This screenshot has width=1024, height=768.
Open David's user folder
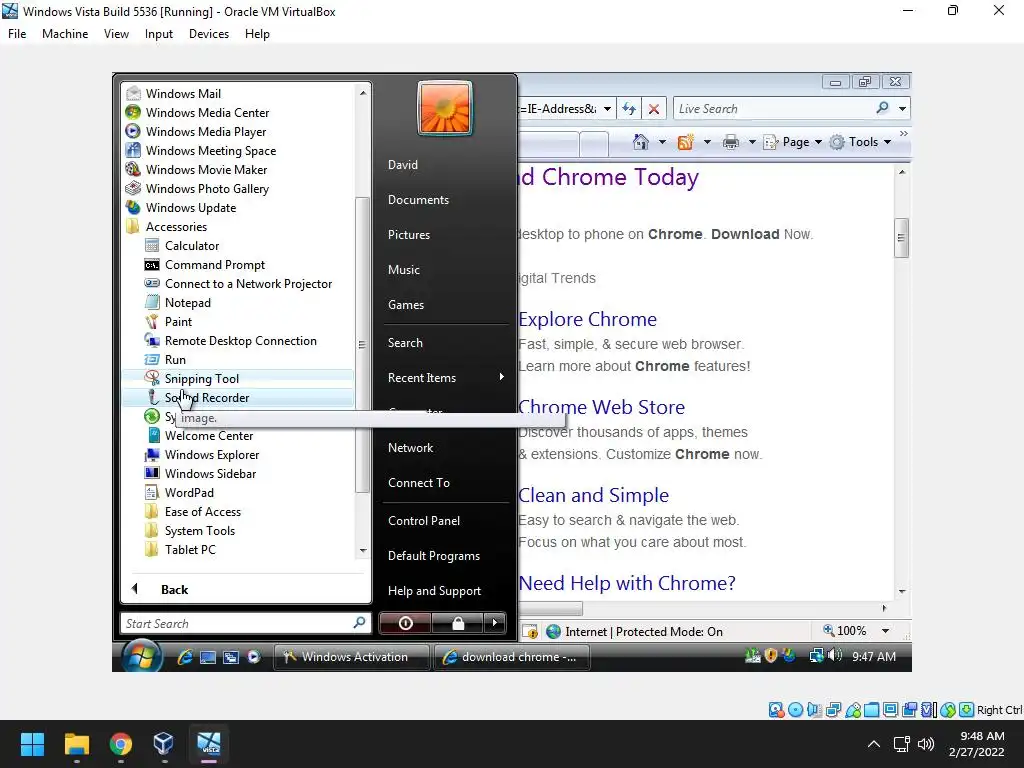click(403, 165)
